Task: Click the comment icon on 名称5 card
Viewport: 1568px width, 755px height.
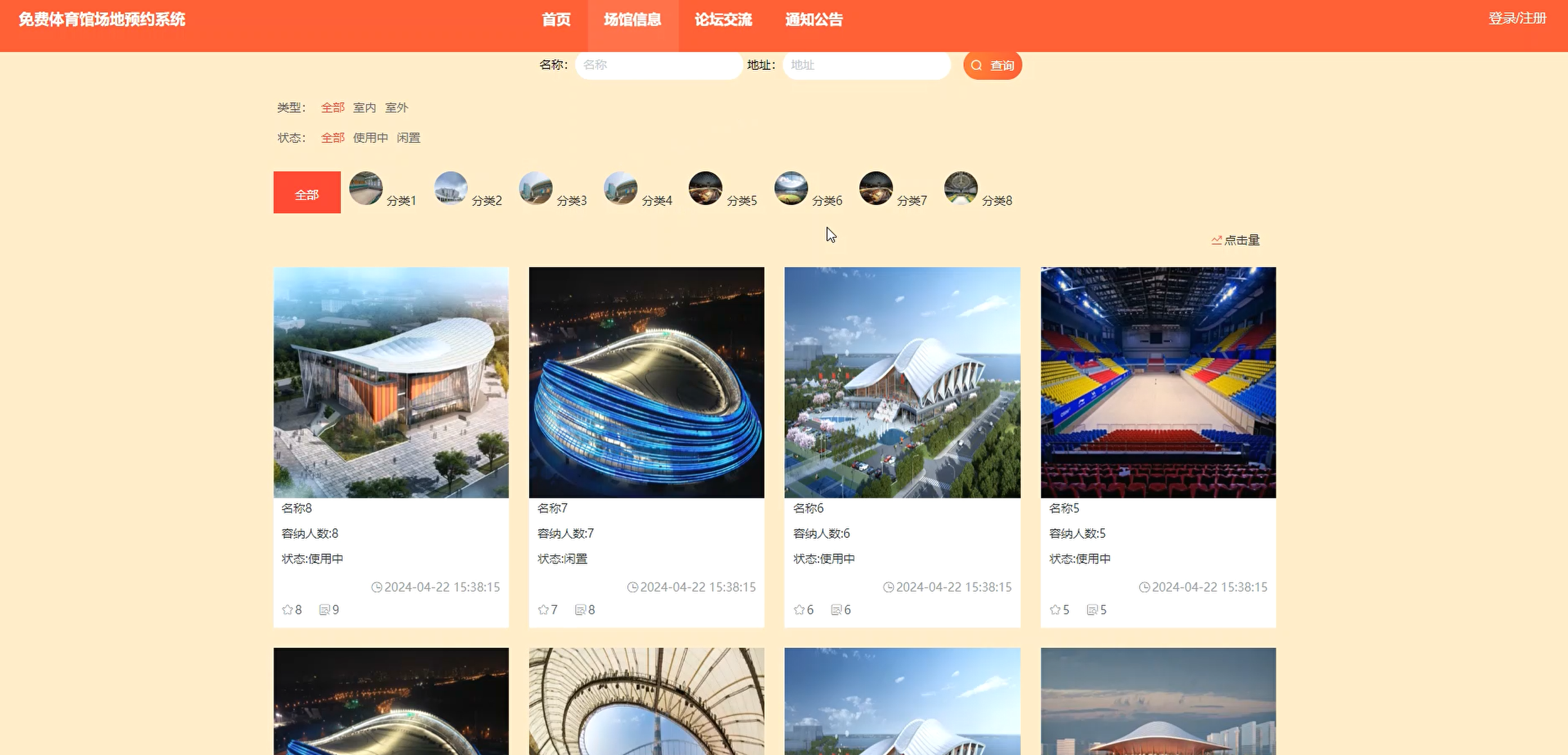Action: (x=1092, y=609)
